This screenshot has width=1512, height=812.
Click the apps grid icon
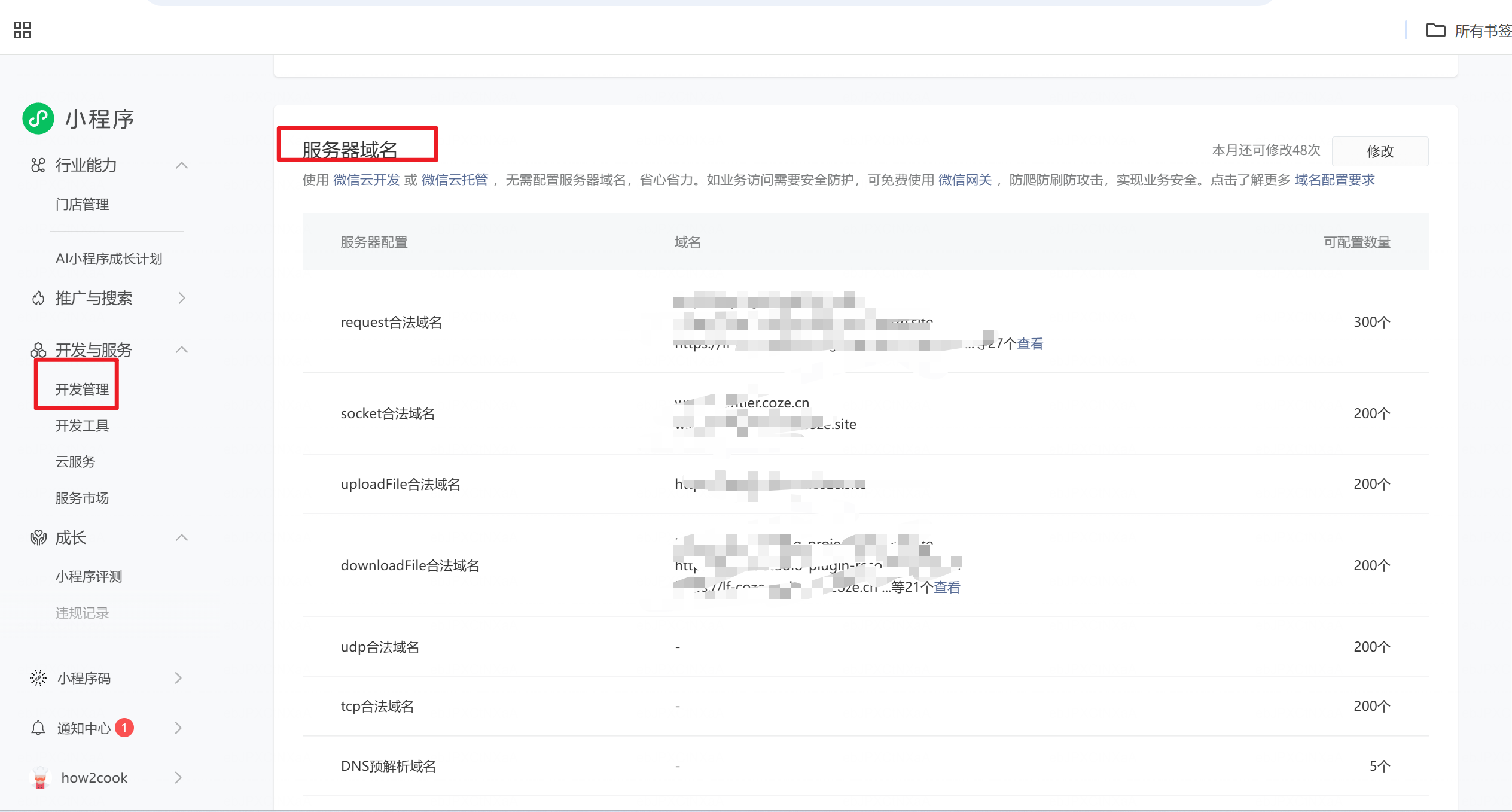tap(22, 30)
